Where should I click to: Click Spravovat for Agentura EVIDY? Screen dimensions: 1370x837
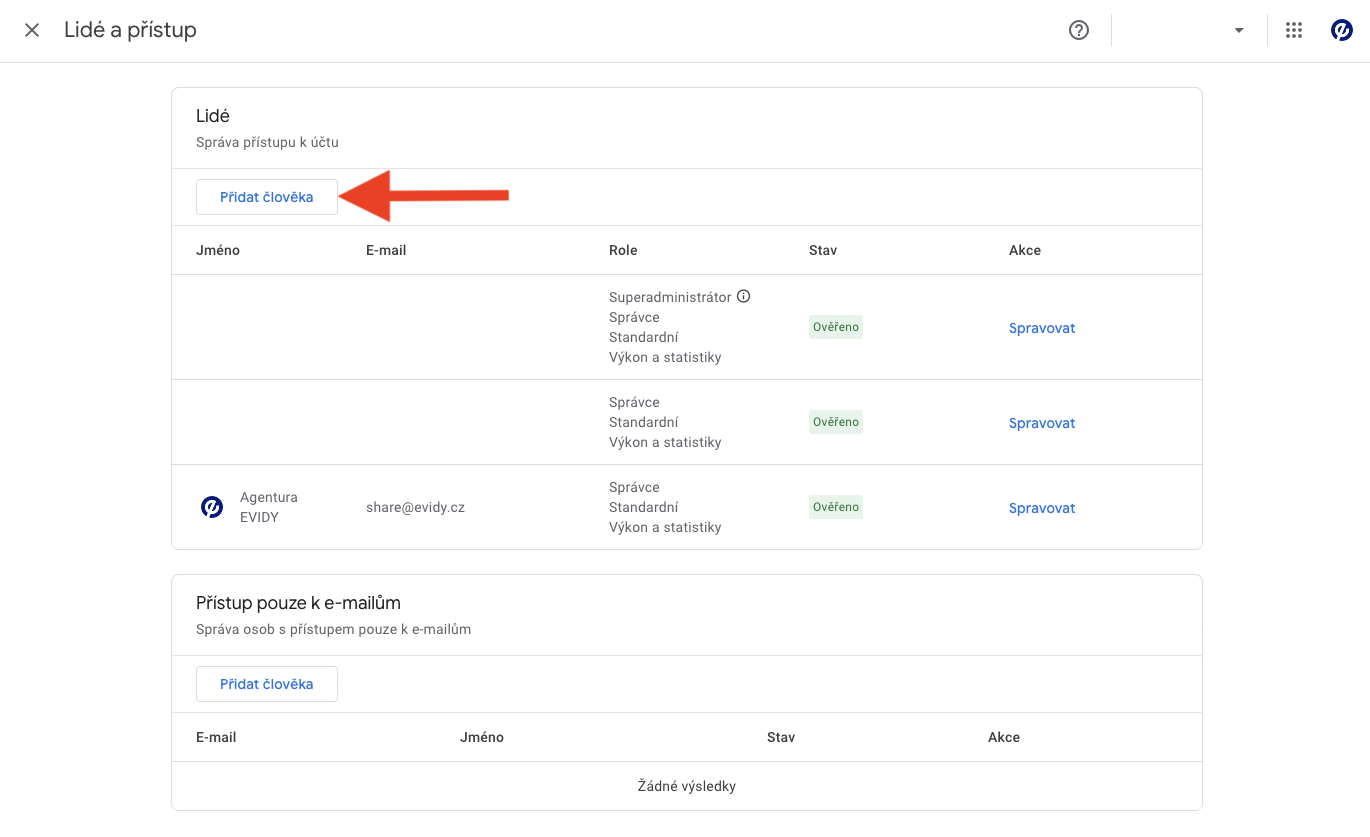(1041, 508)
